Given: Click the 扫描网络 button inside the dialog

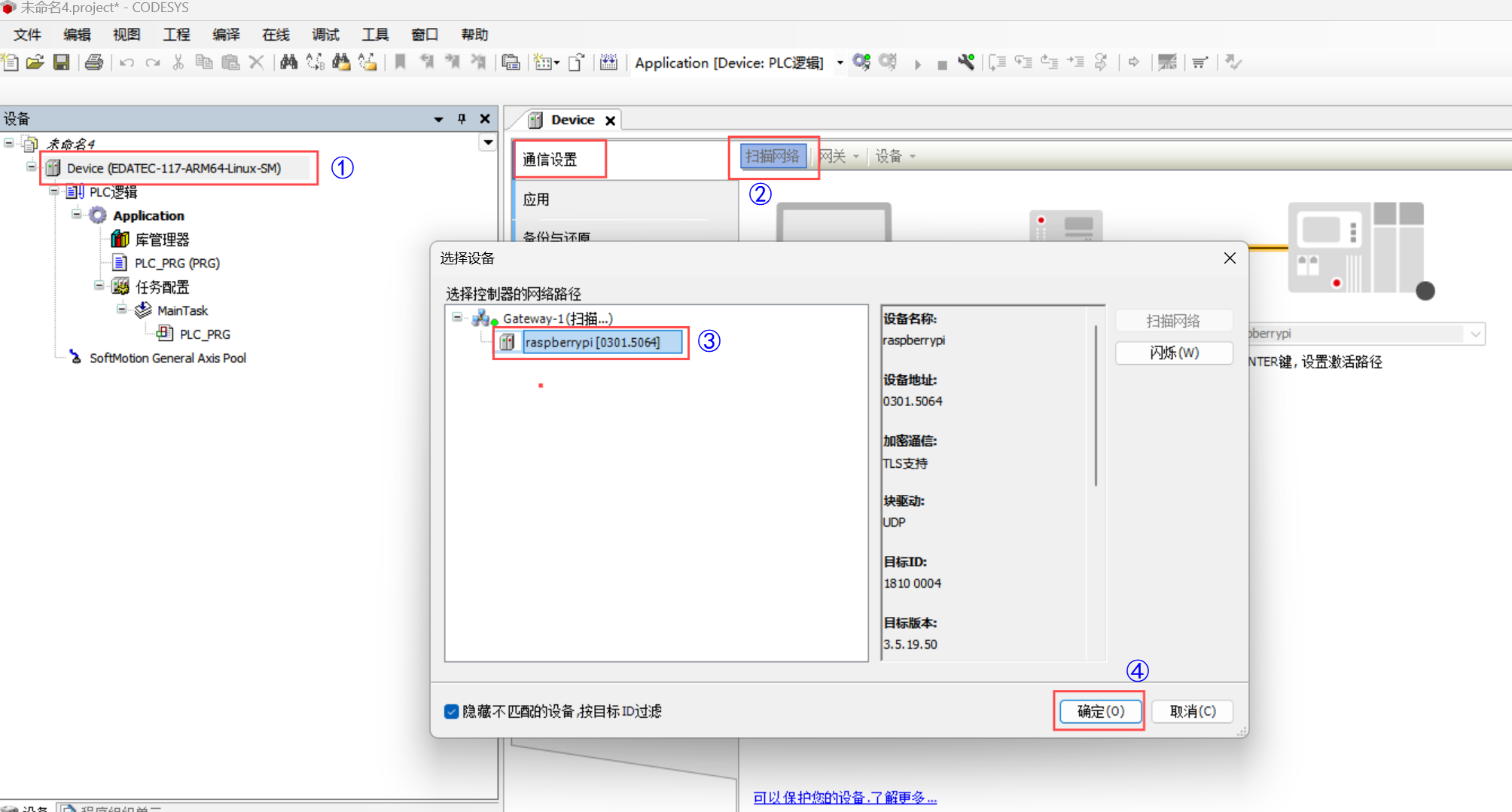Looking at the screenshot, I should (x=1174, y=322).
